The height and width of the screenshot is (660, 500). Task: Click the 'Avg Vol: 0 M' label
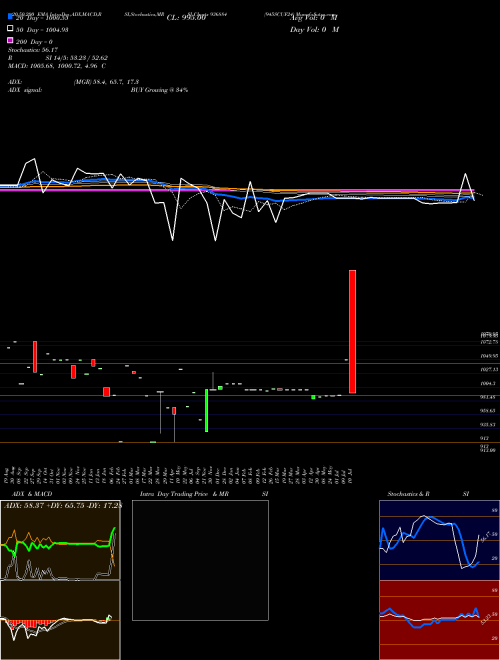click(314, 18)
